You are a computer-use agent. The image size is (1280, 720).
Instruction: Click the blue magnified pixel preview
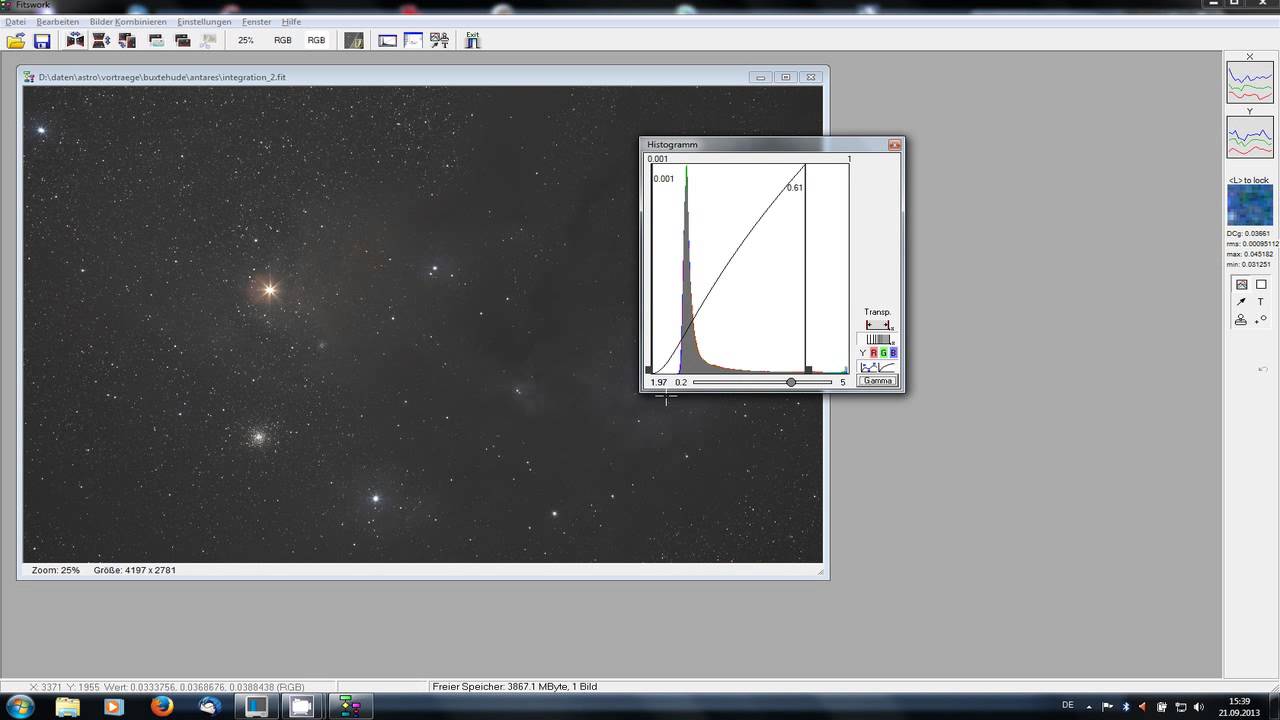pos(1250,205)
